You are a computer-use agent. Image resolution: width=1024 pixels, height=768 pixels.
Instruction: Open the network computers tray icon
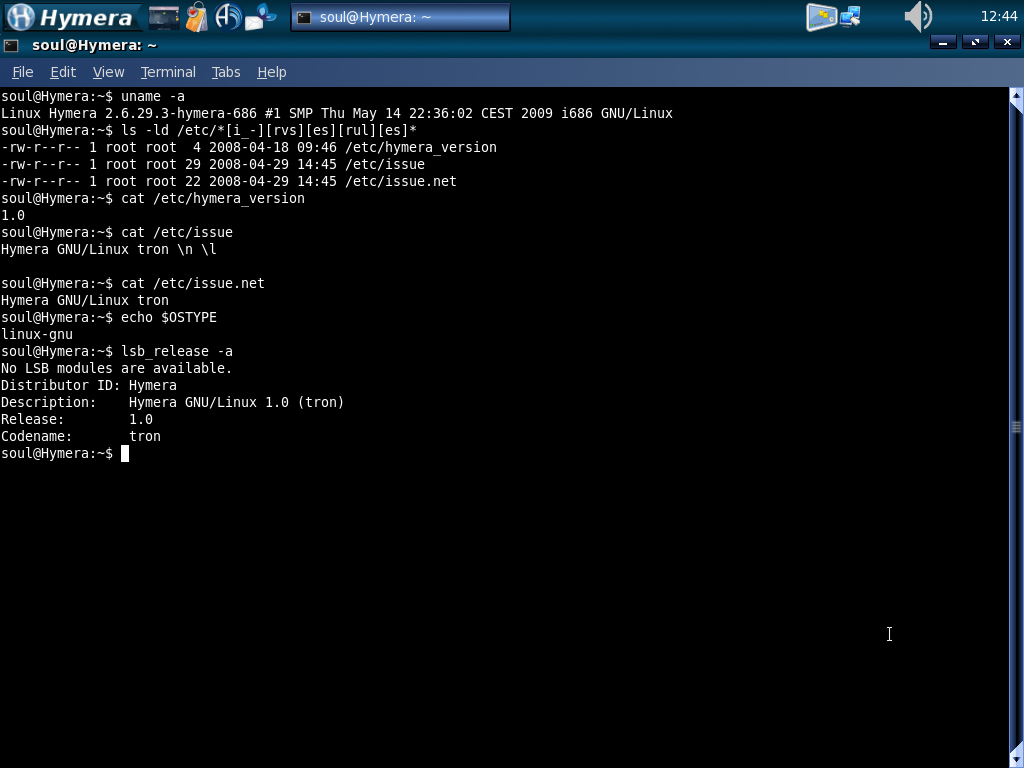pos(850,17)
